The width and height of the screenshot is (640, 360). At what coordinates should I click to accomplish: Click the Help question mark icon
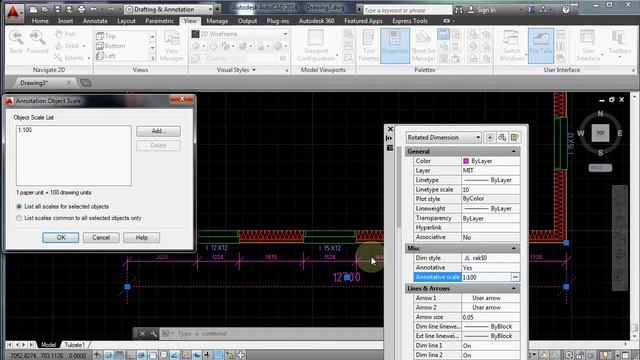566,9
